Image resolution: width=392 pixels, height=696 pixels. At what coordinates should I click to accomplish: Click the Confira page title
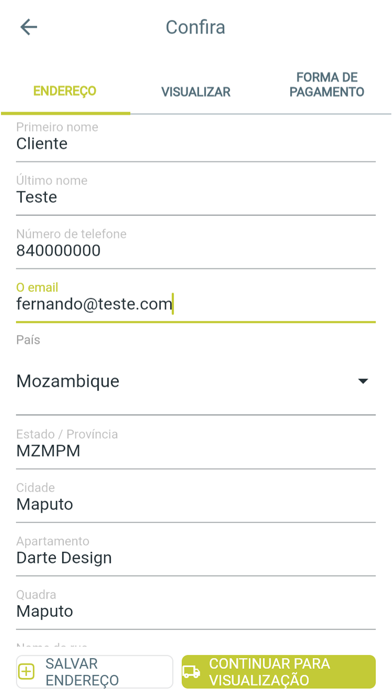point(195,27)
